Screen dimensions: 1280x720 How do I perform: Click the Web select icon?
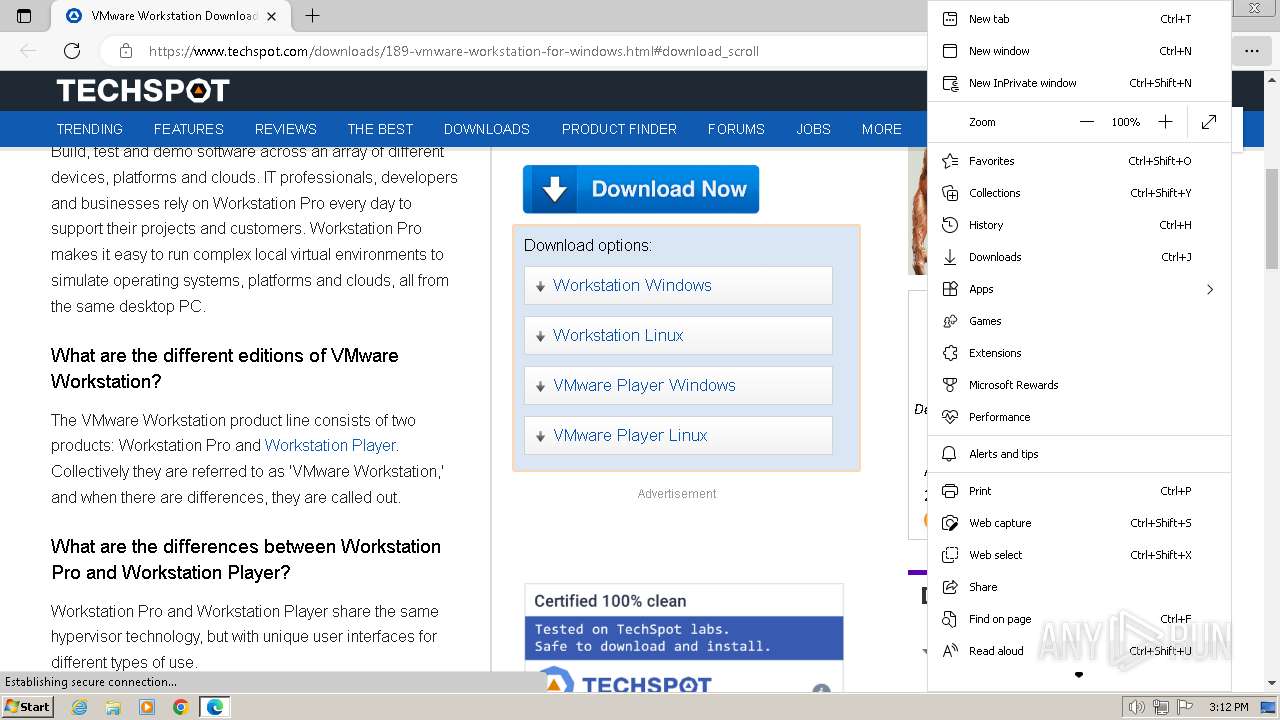coord(950,555)
